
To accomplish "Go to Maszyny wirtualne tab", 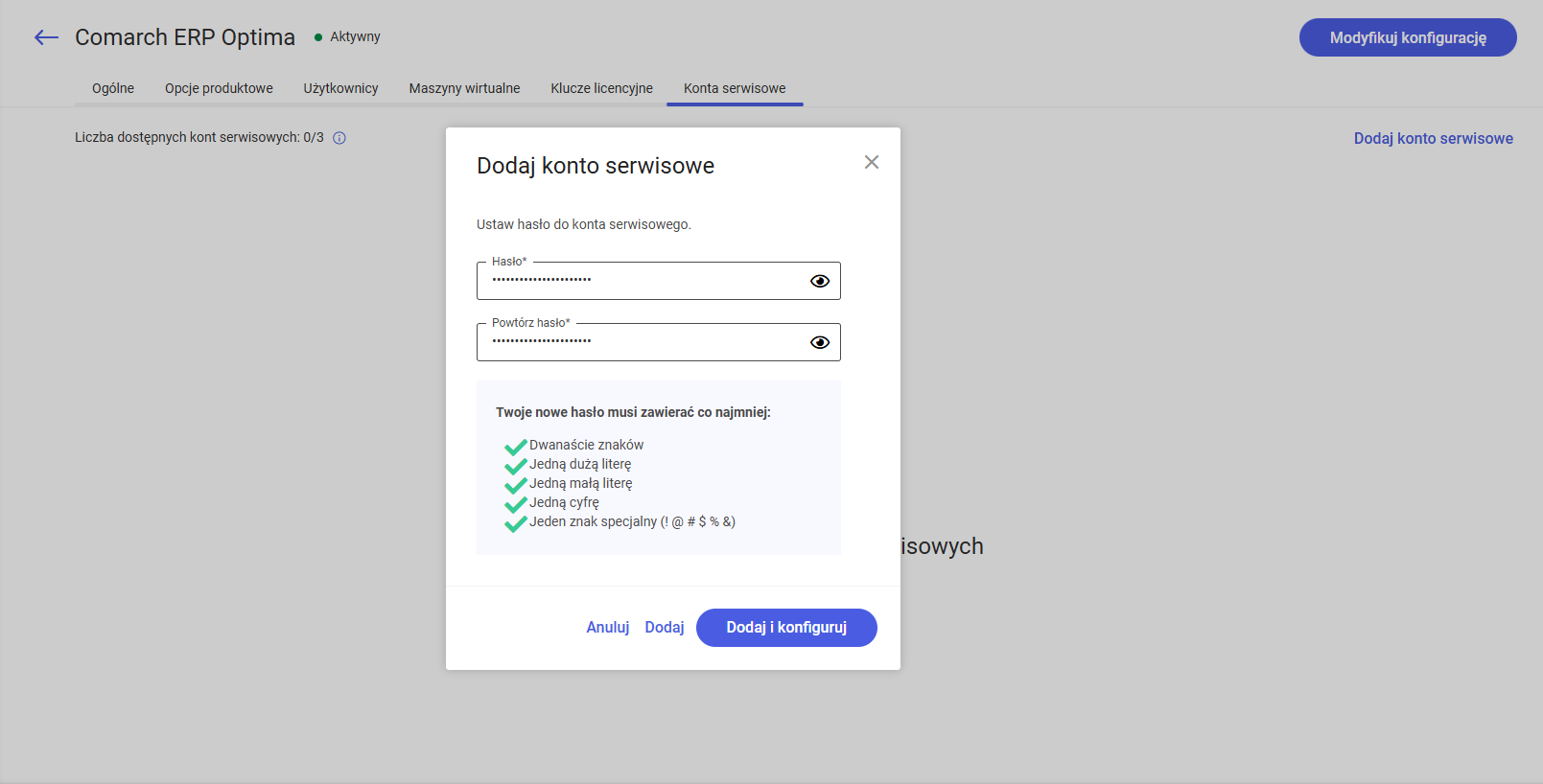I will [464, 88].
